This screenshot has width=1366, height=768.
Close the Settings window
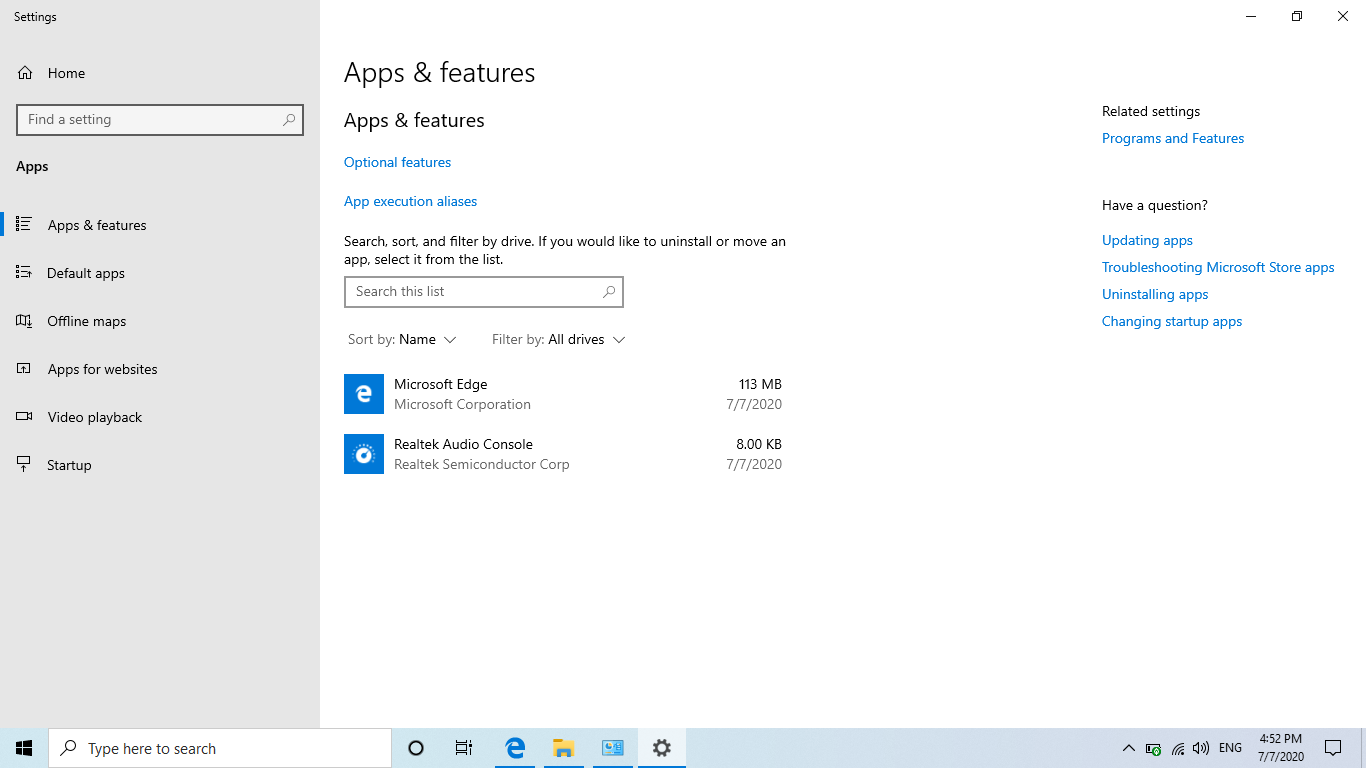(1343, 16)
